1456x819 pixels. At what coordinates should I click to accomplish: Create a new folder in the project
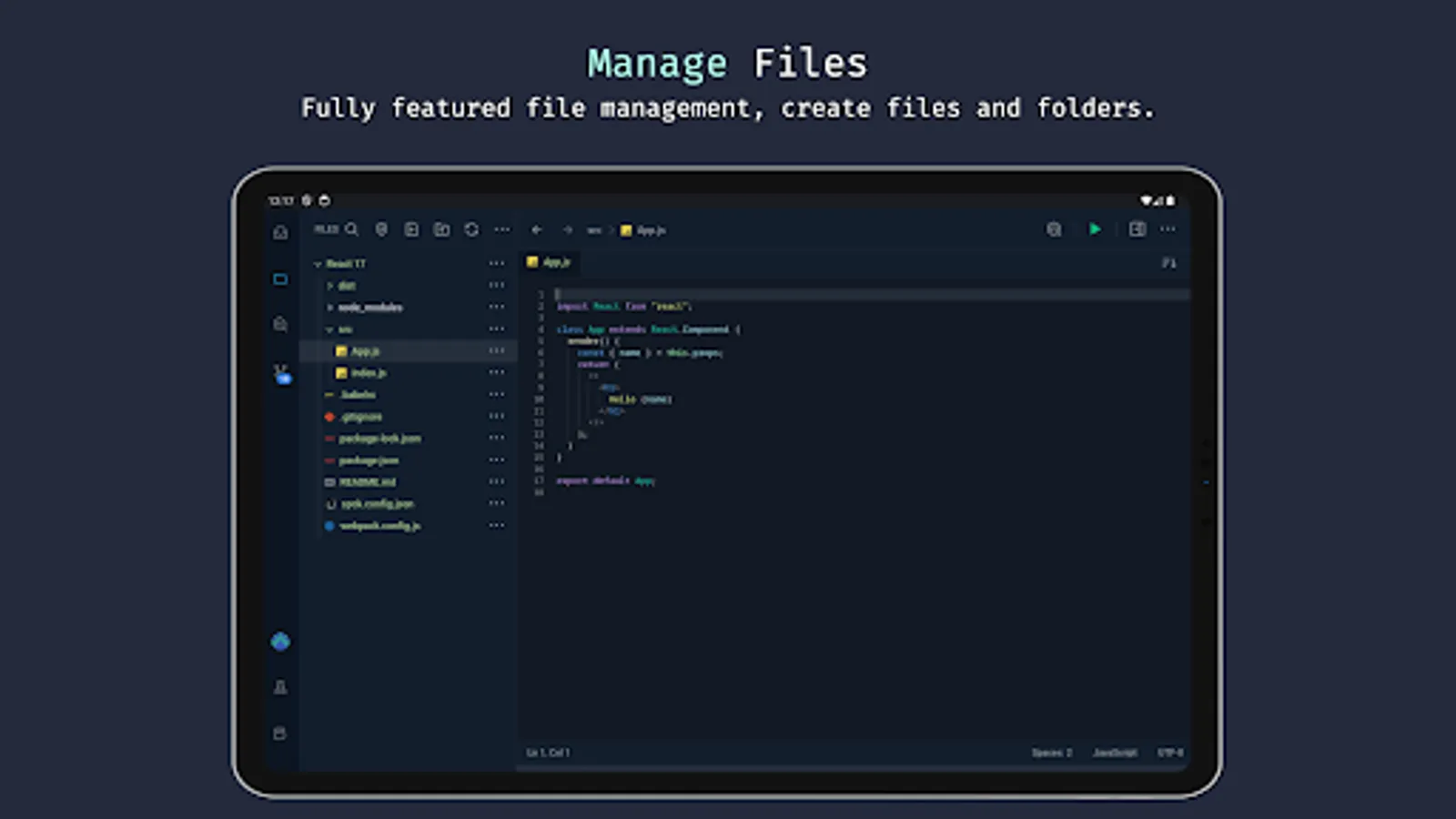440,229
